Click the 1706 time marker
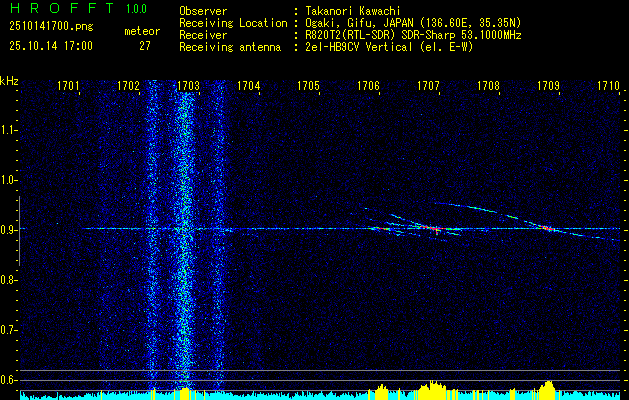 (x=368, y=86)
